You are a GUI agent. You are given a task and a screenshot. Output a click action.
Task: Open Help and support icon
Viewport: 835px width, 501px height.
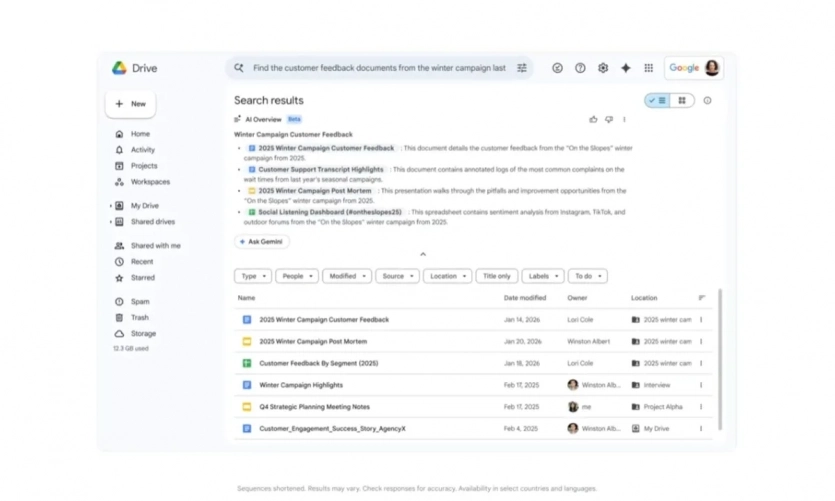580,68
